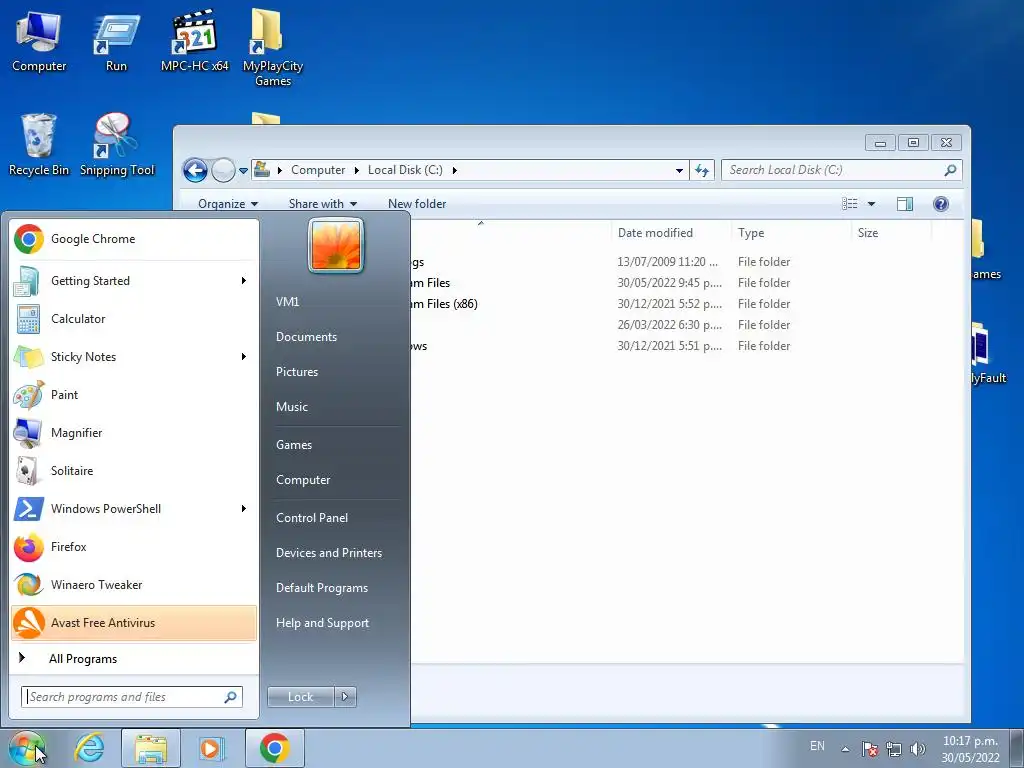Open shutdown options arrow beside Lock
1024x768 pixels.
pos(345,697)
